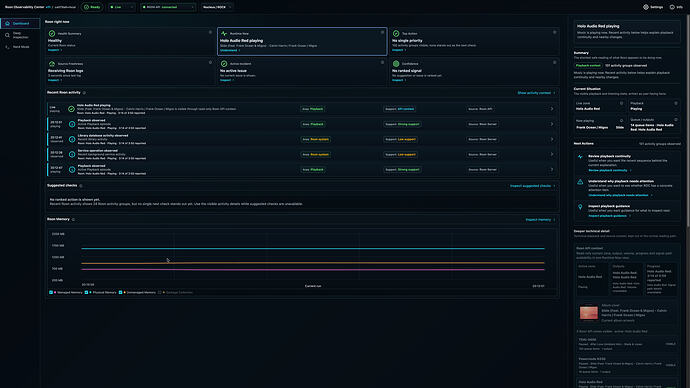The image size is (690, 388).
Task: Open Info in the top bar
Action: click(676, 7)
